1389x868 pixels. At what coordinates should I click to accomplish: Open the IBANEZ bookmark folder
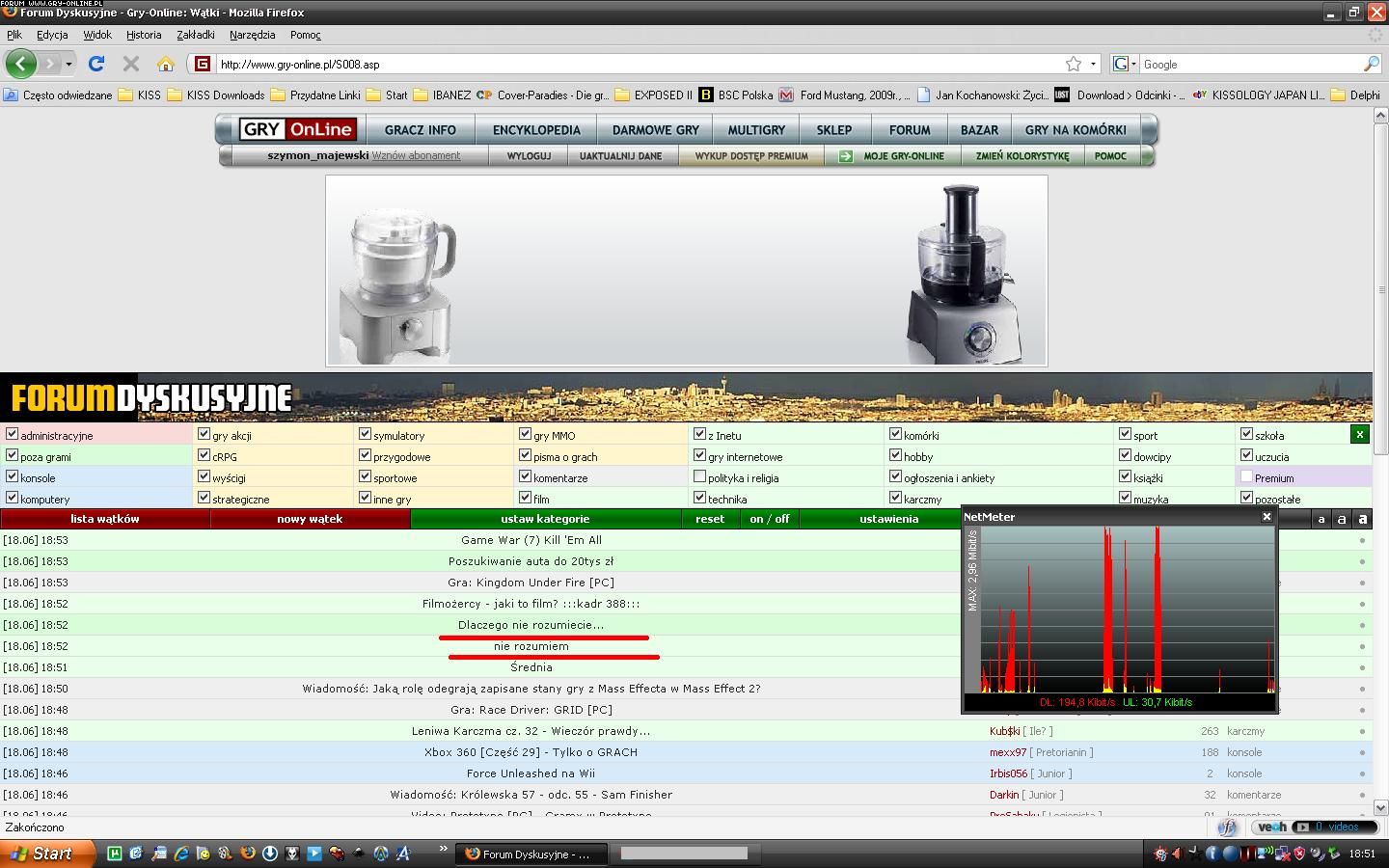pyautogui.click(x=442, y=95)
